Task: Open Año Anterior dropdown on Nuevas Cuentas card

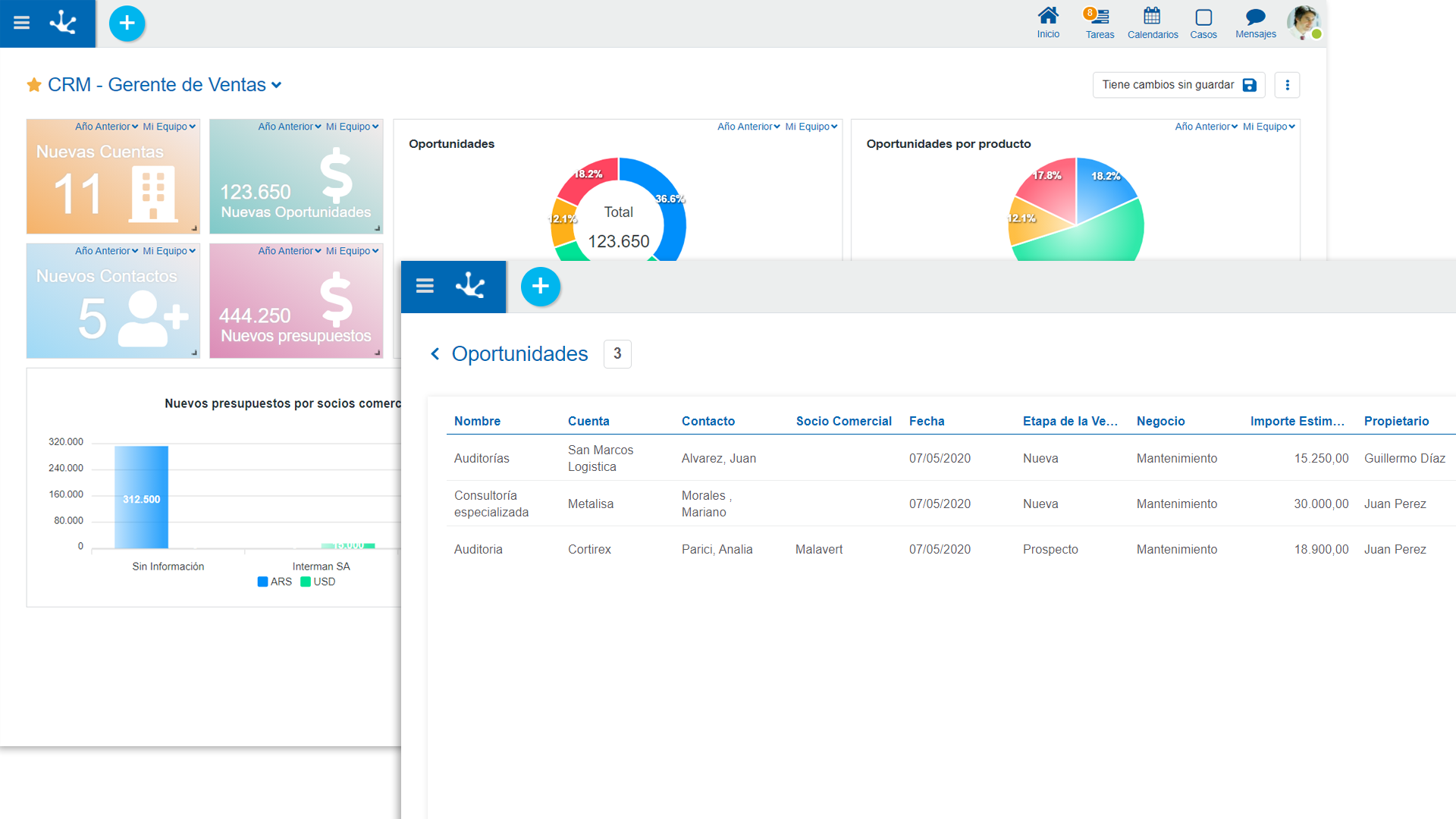Action: point(106,127)
